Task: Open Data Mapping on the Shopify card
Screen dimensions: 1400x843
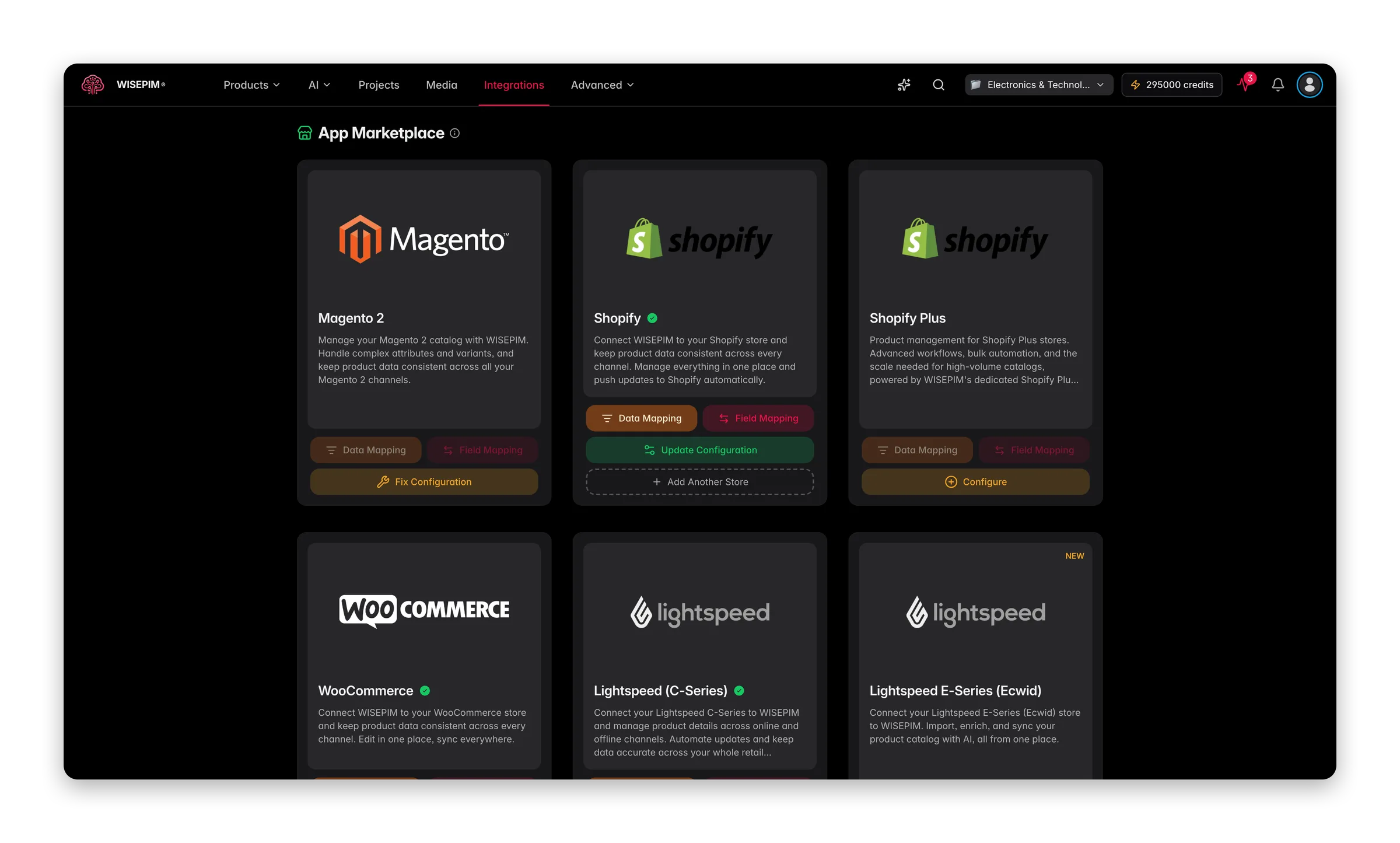Action: tap(642, 418)
